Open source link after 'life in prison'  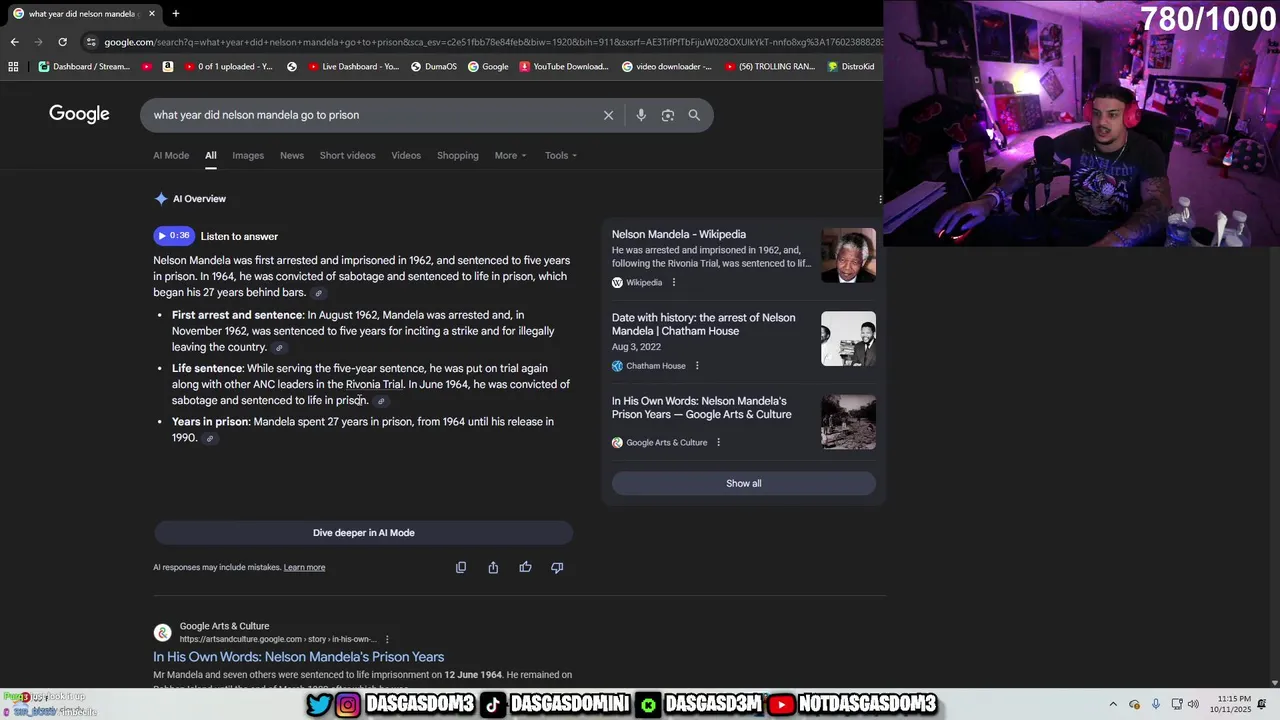coord(380,401)
